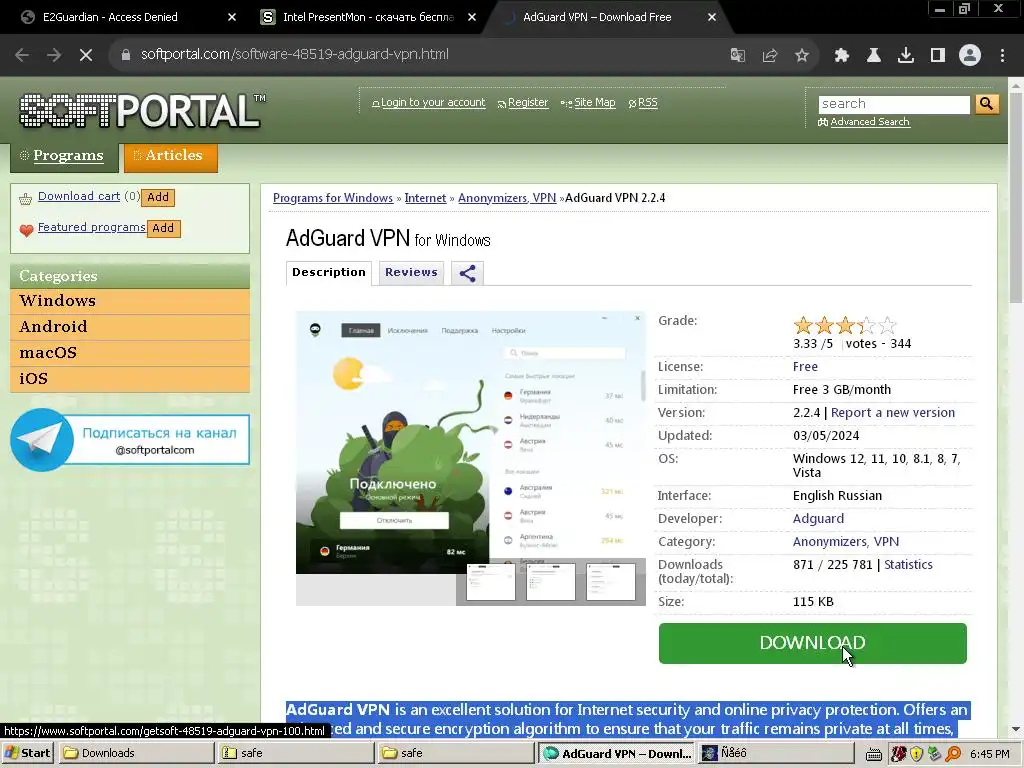This screenshot has width=1024, height=768.
Task: Bookmark this page with the star icon
Action: point(802,55)
